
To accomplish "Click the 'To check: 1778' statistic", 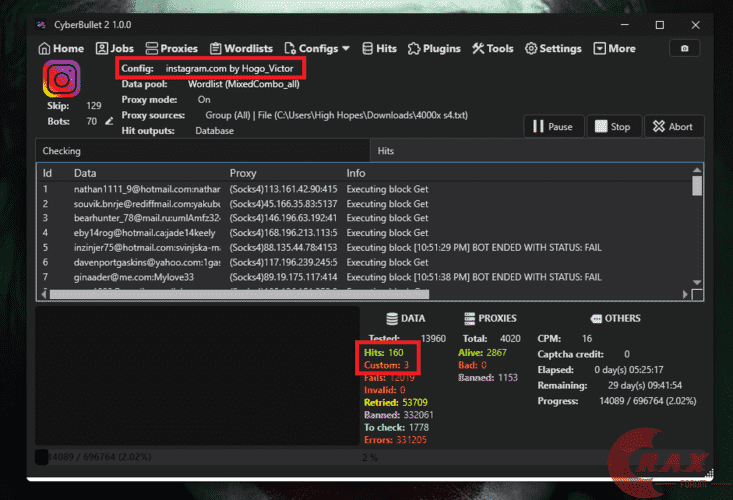I will [x=396, y=428].
